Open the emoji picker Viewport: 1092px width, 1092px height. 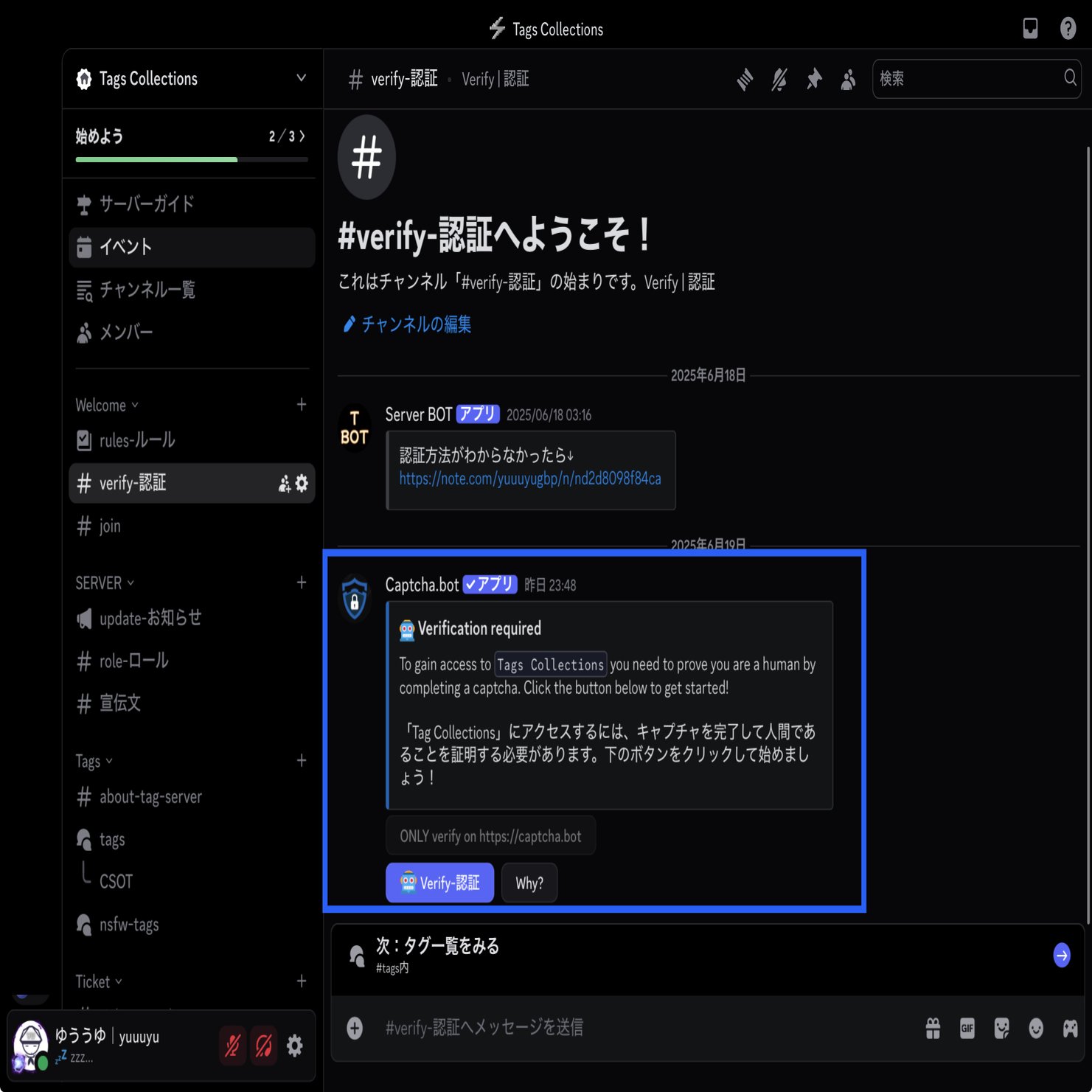tap(1034, 1028)
